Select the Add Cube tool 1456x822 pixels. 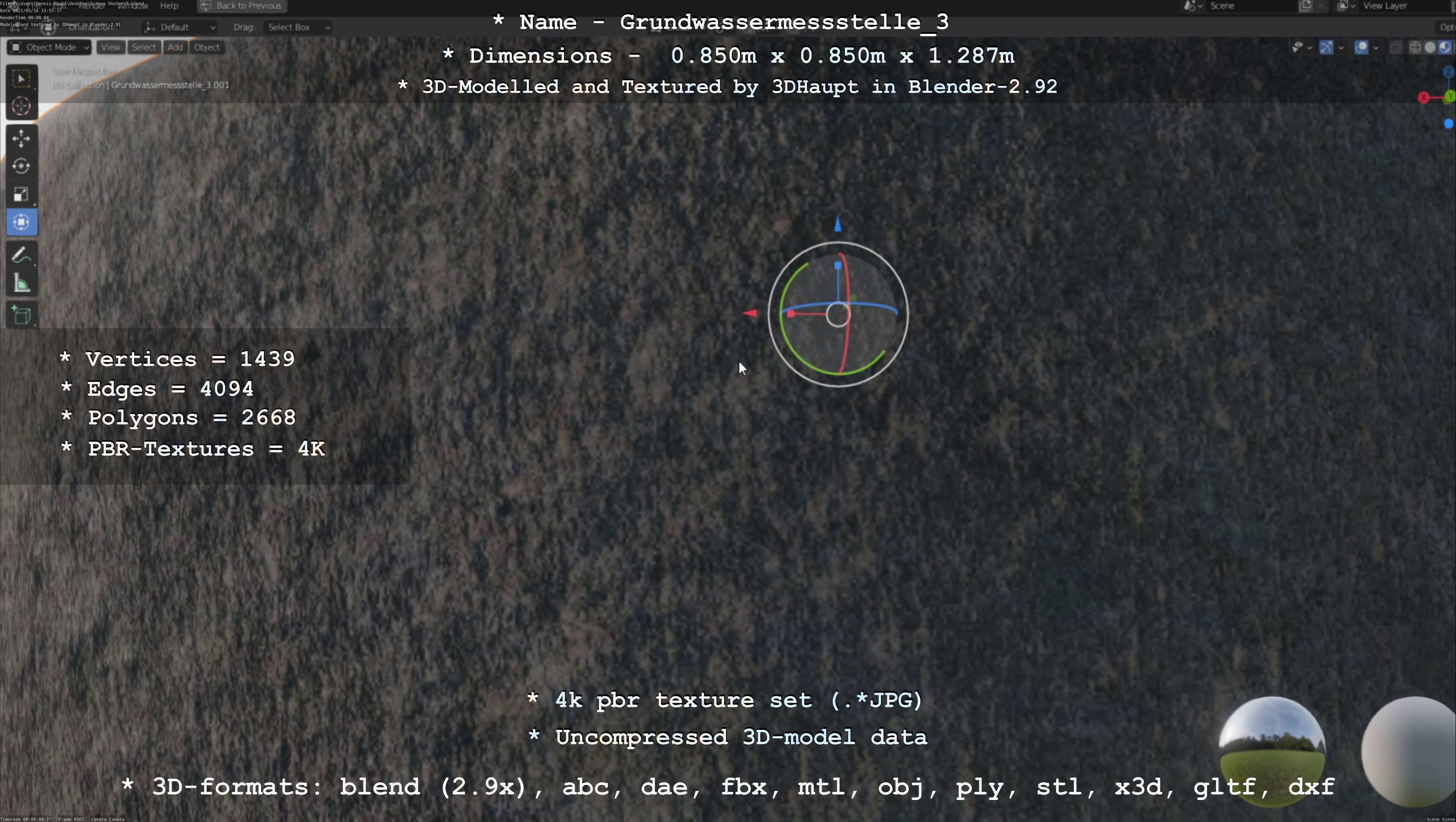(x=21, y=315)
